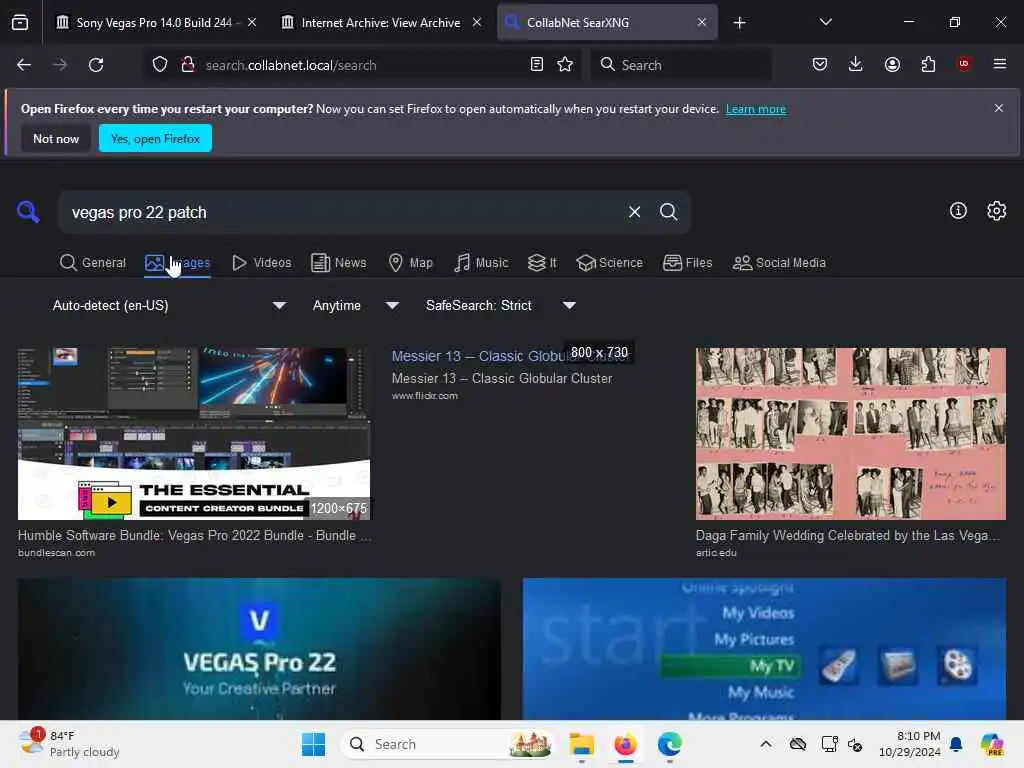Select the General search category
The width and height of the screenshot is (1024, 768).
point(93,263)
